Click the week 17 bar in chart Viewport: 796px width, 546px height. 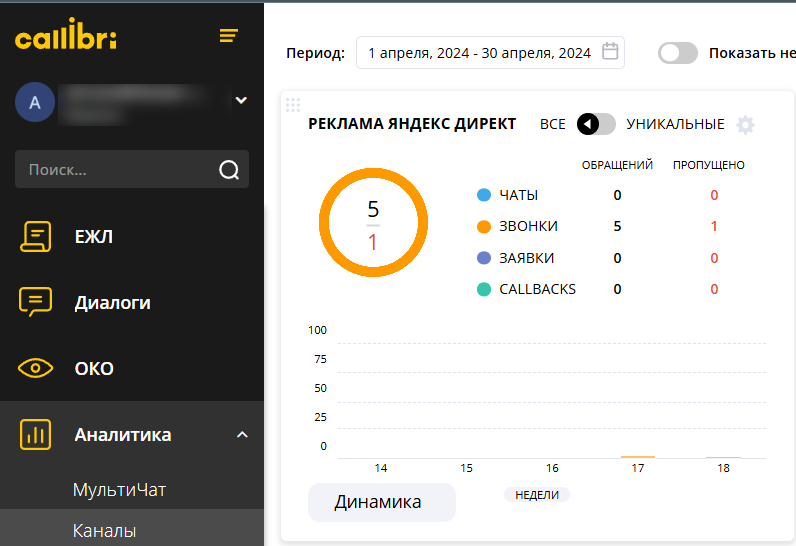point(638,457)
